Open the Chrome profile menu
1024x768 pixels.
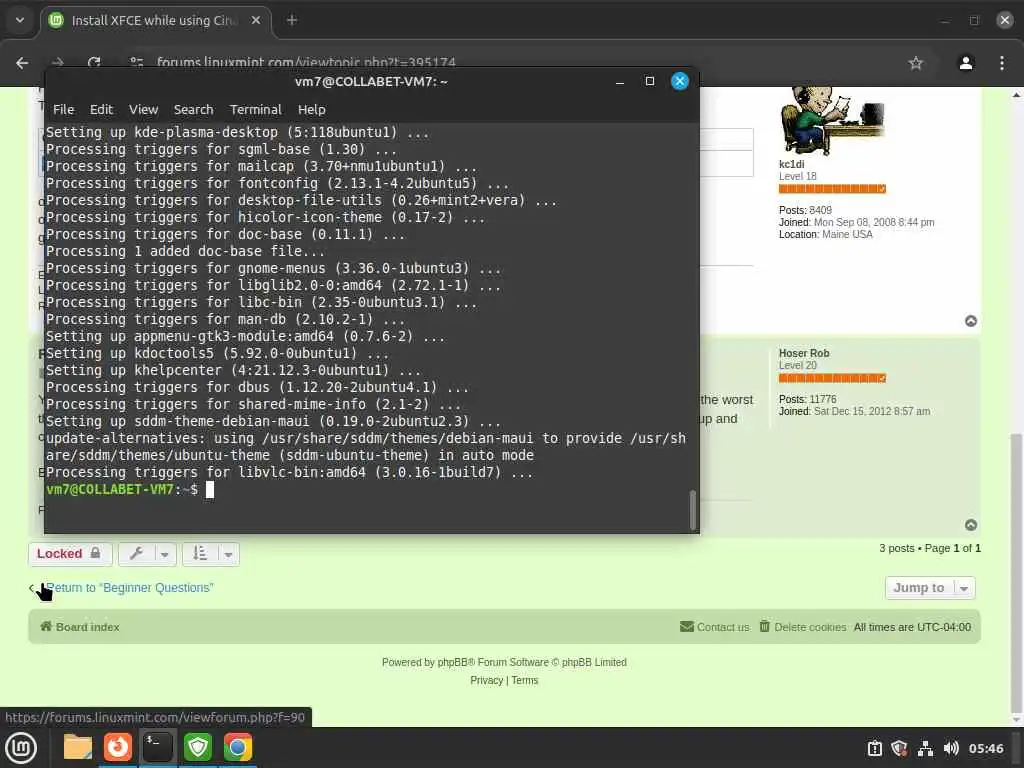(966, 63)
